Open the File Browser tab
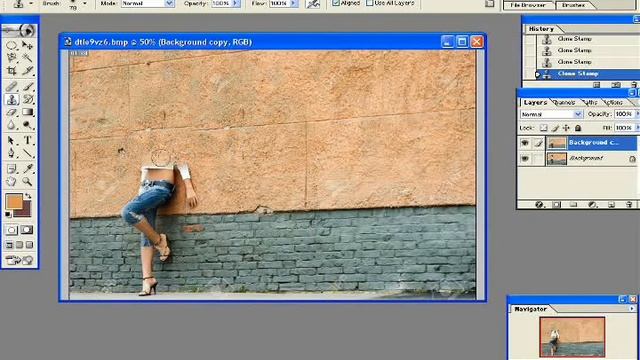The width and height of the screenshot is (640, 360). click(528, 5)
